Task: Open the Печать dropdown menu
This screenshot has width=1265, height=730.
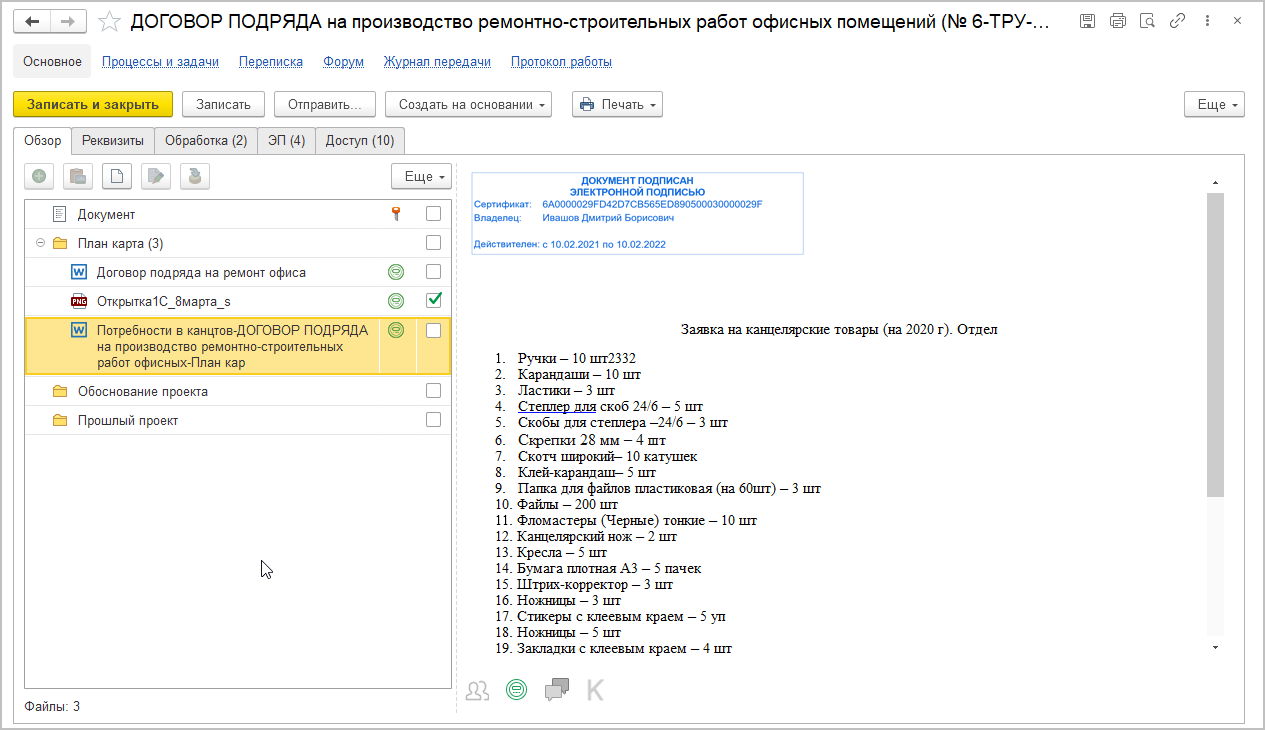Action: [617, 104]
